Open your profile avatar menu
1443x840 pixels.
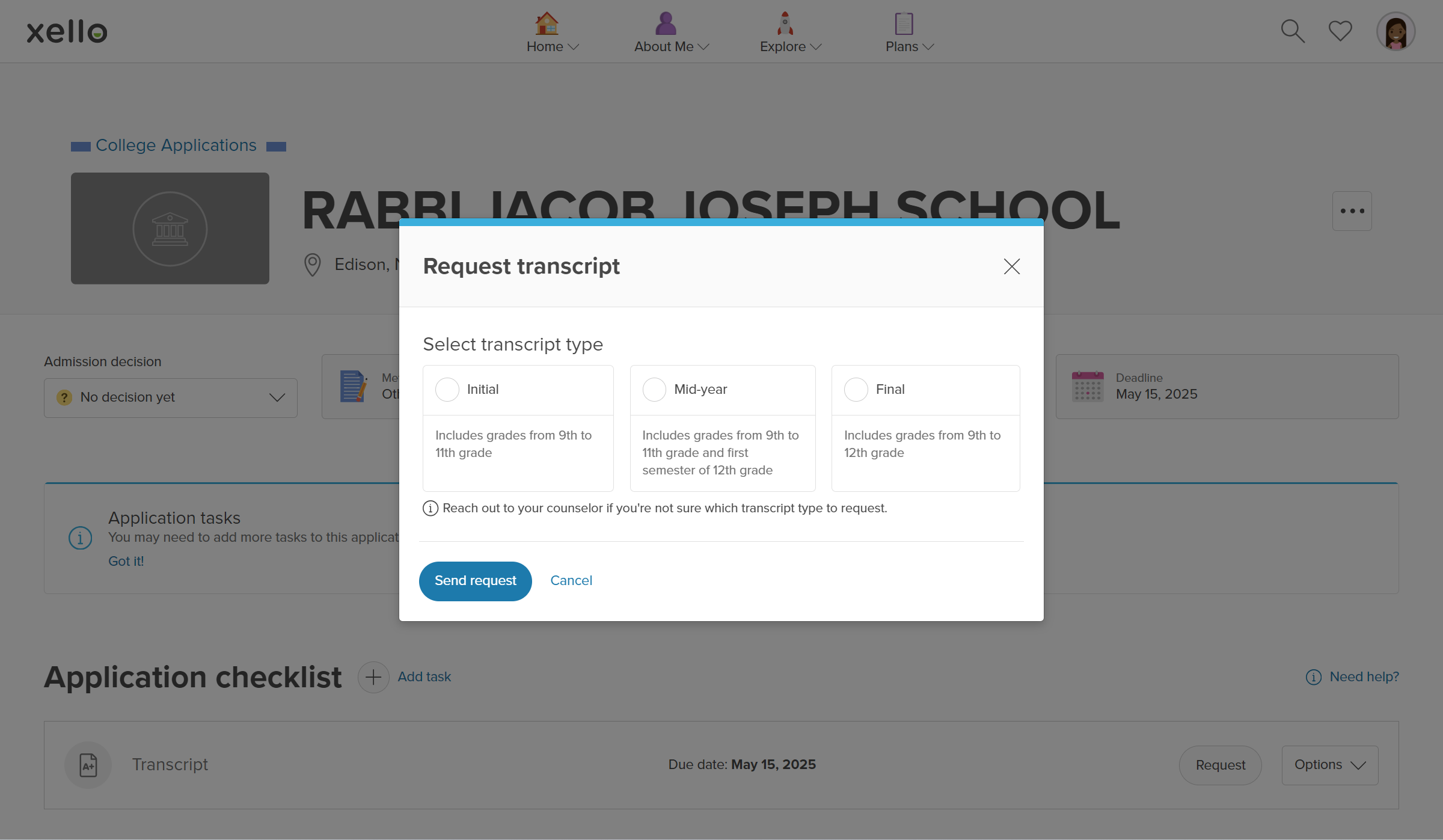point(1396,31)
